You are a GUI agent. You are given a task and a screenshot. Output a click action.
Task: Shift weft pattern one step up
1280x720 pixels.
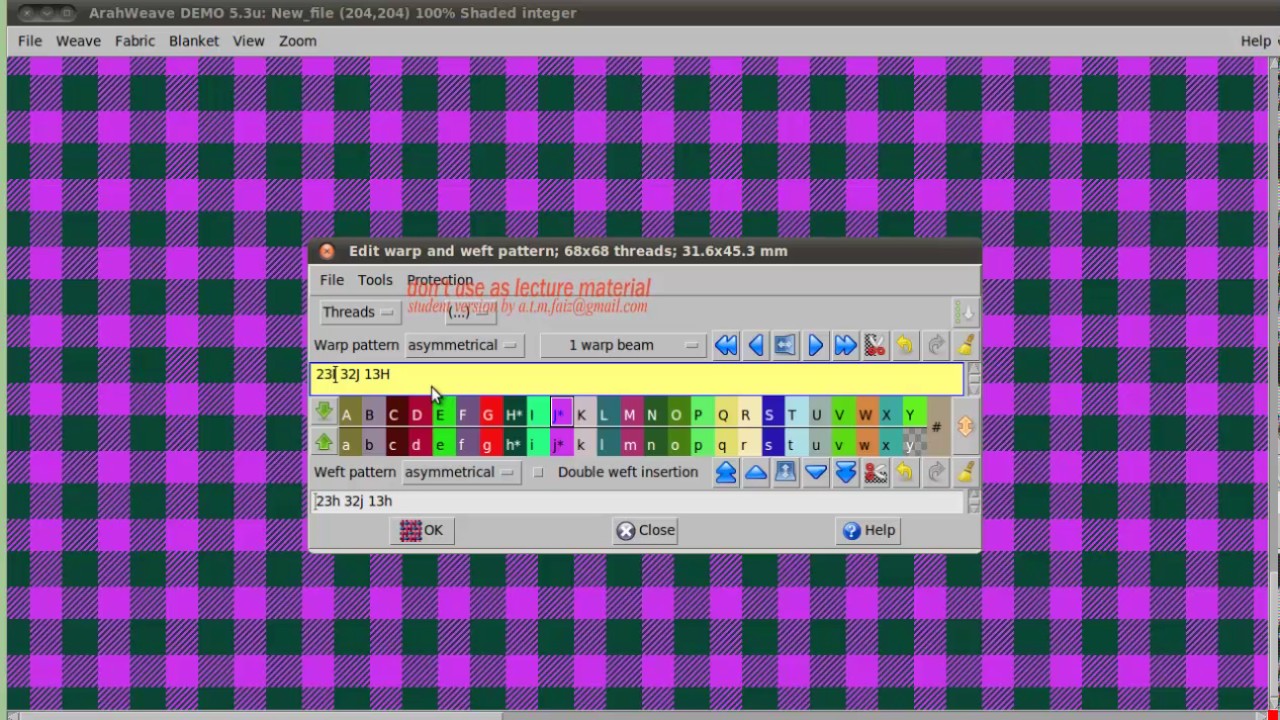tap(756, 472)
